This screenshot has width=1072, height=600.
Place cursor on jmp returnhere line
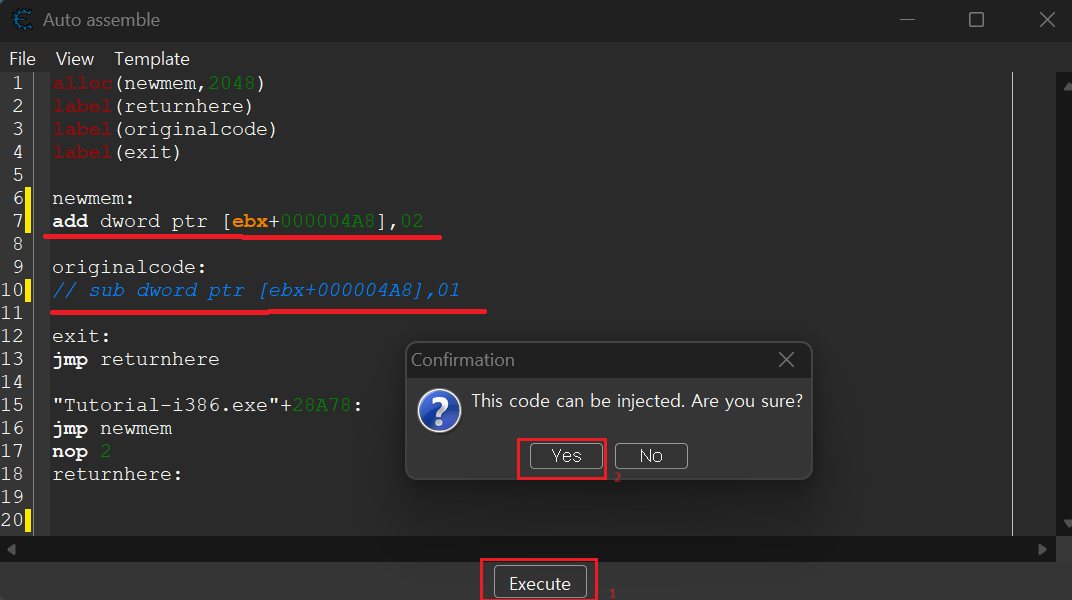point(136,359)
